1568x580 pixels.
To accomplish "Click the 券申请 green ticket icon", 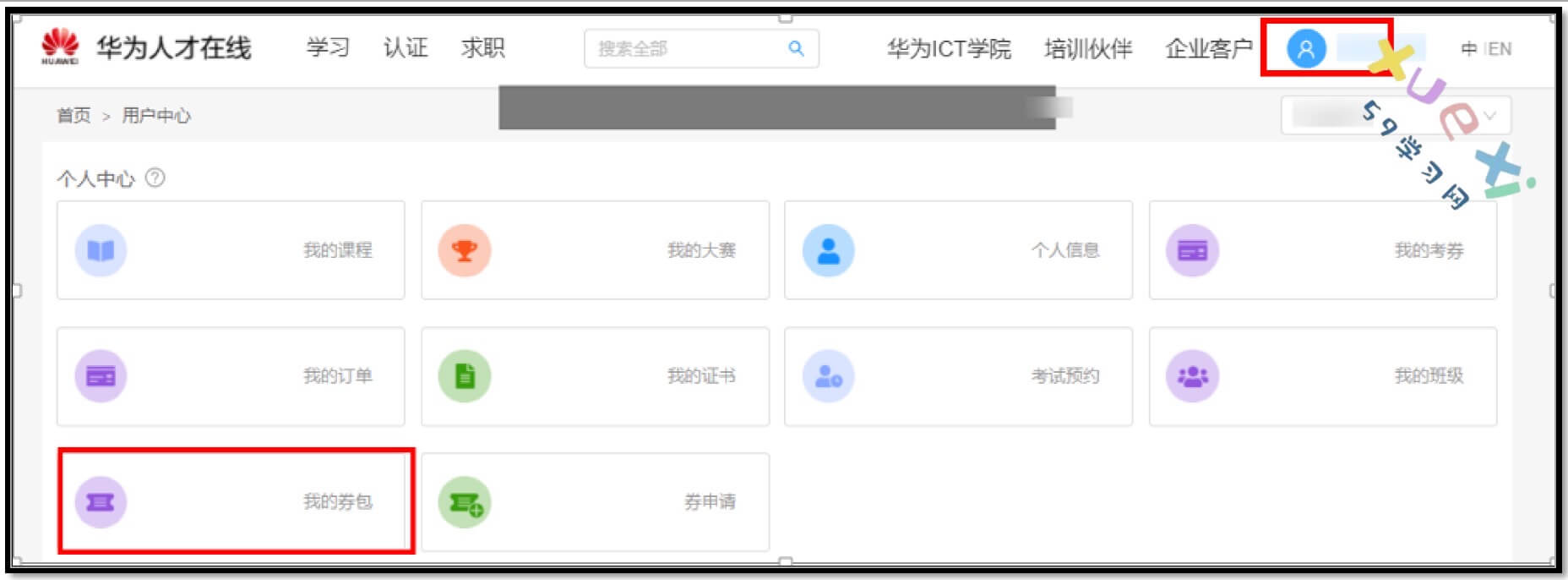I will click(x=465, y=502).
